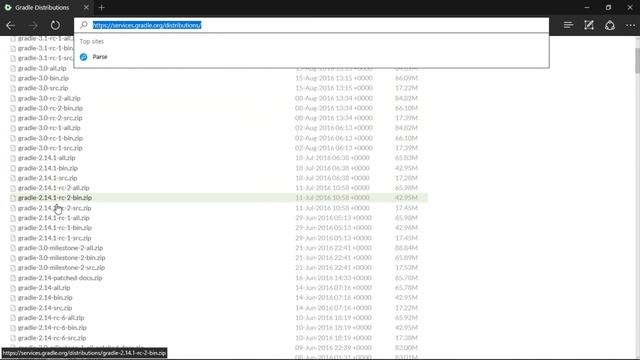The image size is (640, 360).
Task: Open gradle-2.14-rc-6-bin.zip
Action: (52, 327)
